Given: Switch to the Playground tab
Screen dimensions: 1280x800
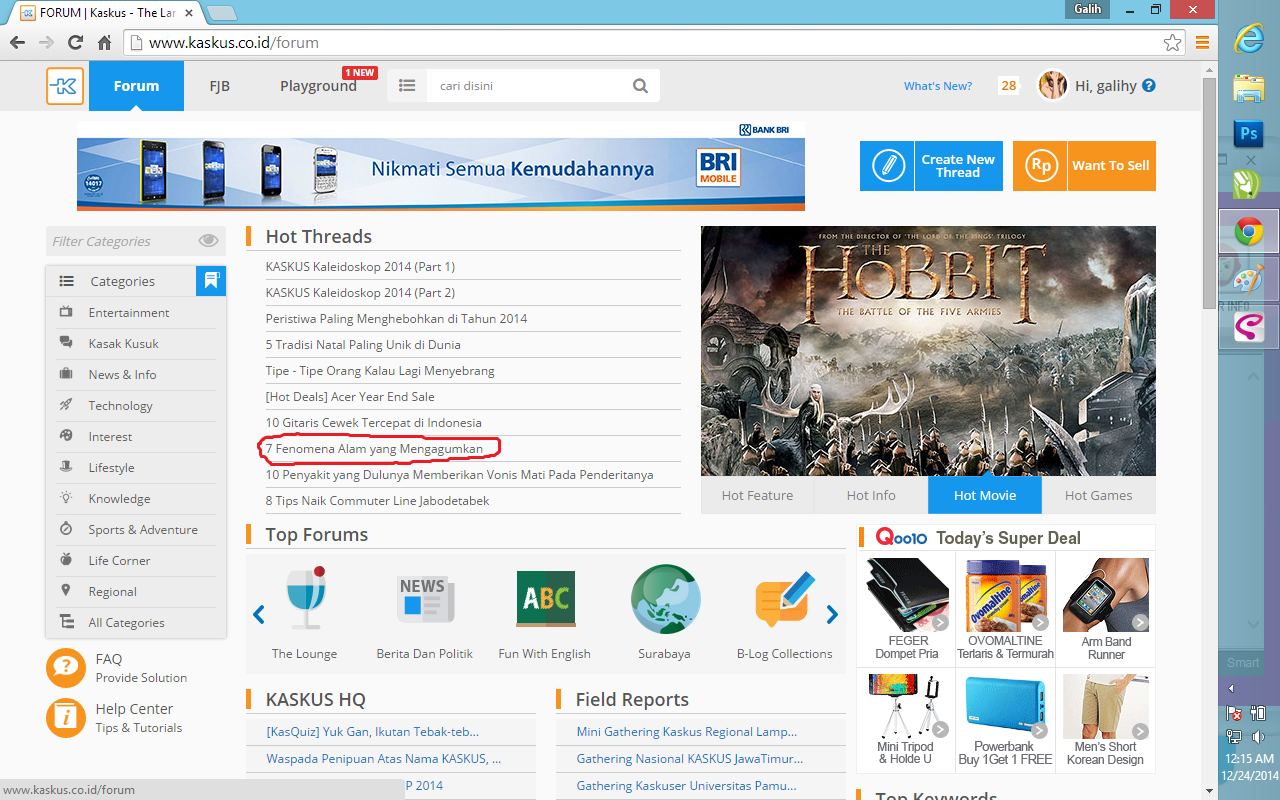Looking at the screenshot, I should point(318,86).
